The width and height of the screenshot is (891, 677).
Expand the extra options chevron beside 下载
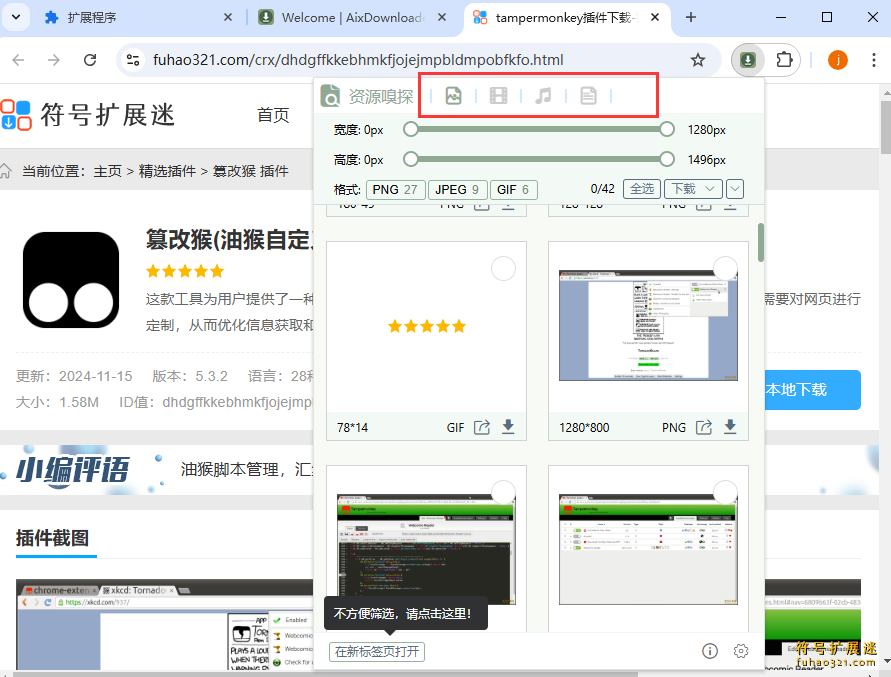[735, 189]
